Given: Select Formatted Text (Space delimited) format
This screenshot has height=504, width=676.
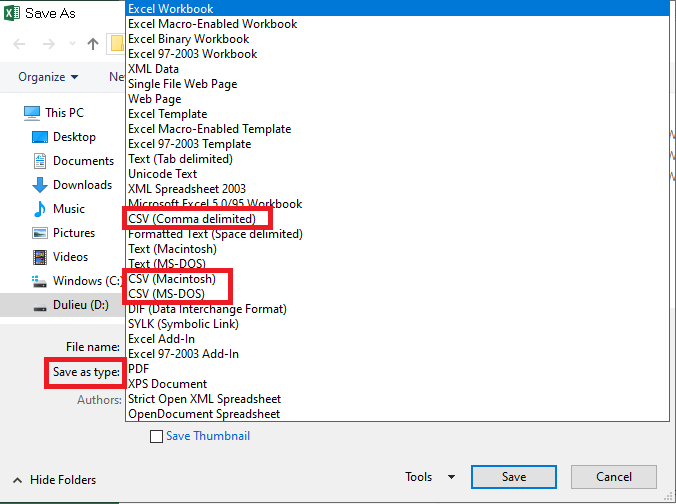Looking at the screenshot, I should [397, 234].
